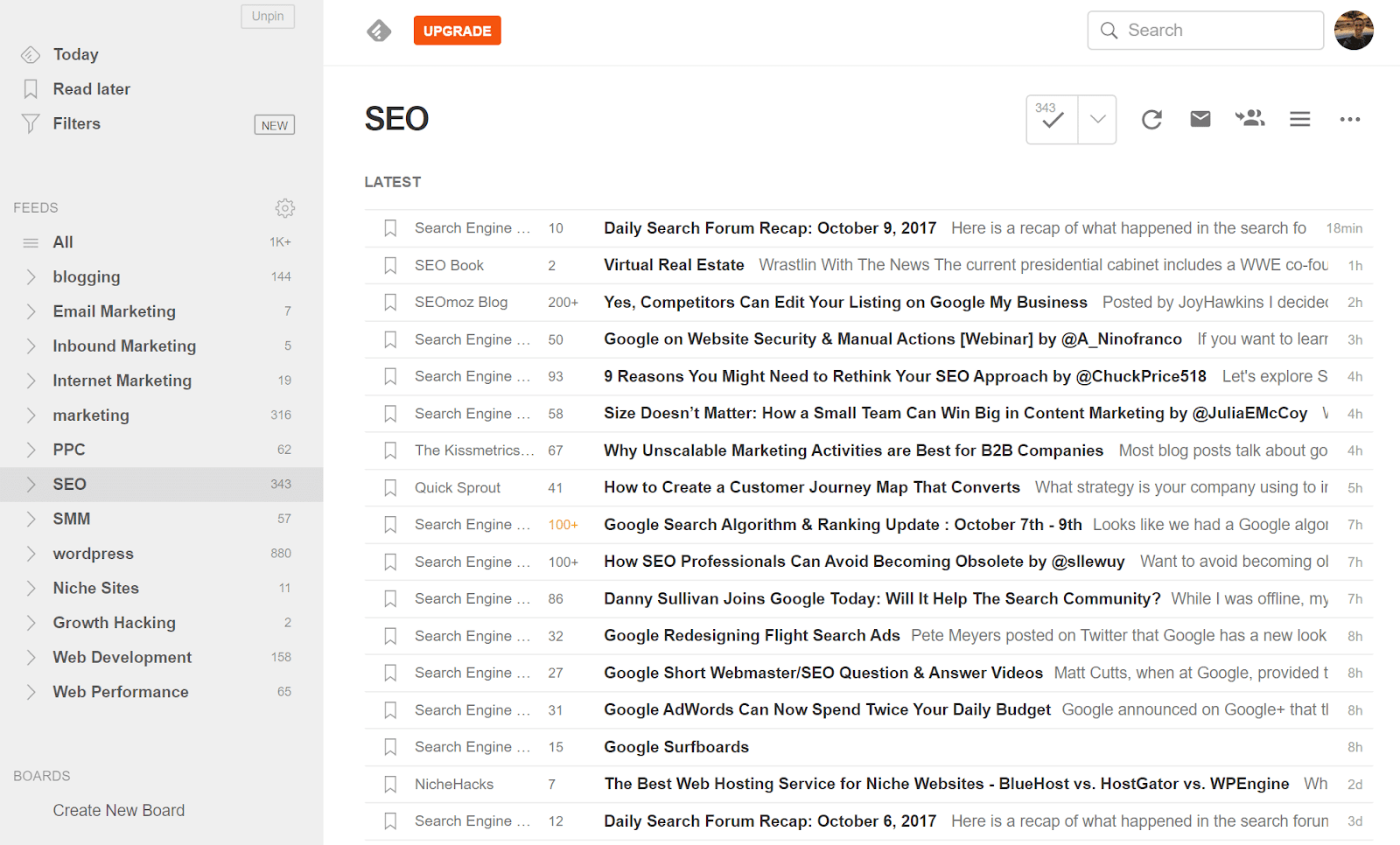
Task: Expand the Growth Hacking category chevron
Action: pos(31,623)
